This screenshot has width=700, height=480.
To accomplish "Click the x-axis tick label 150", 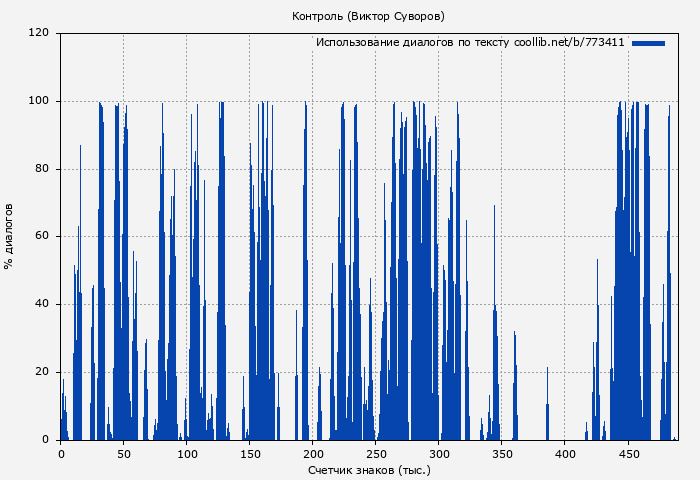I will point(250,454).
